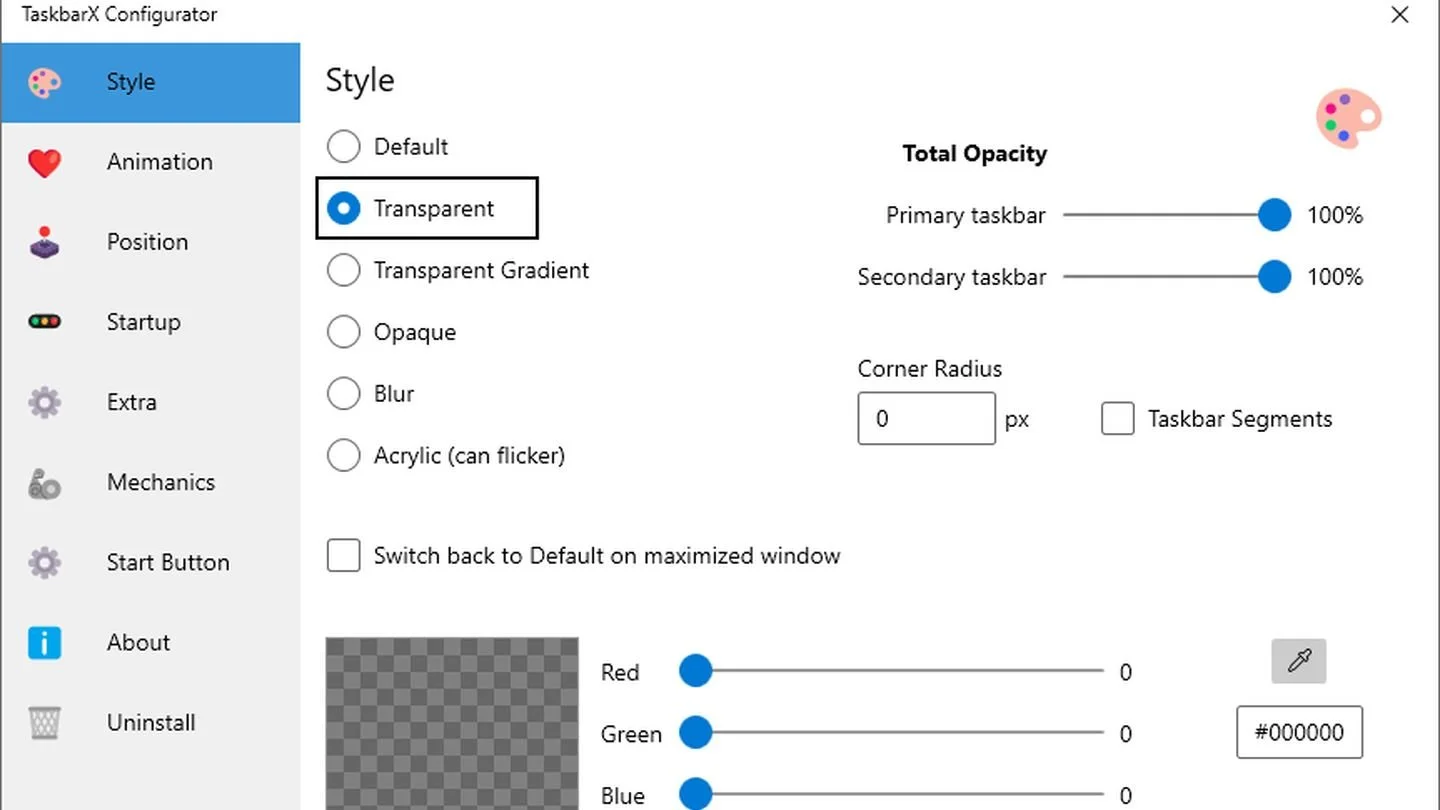Screen dimensions: 1440x810
Task: Click the blue info About icon
Action: click(44, 643)
